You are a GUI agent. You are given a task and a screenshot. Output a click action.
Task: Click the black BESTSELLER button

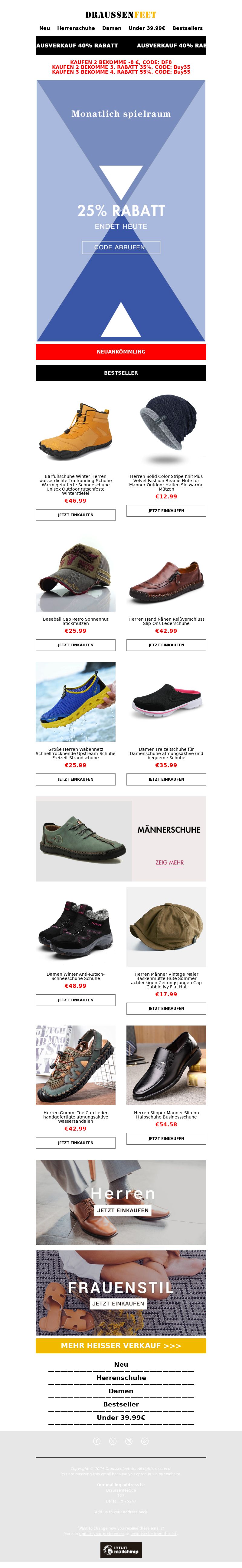click(121, 373)
